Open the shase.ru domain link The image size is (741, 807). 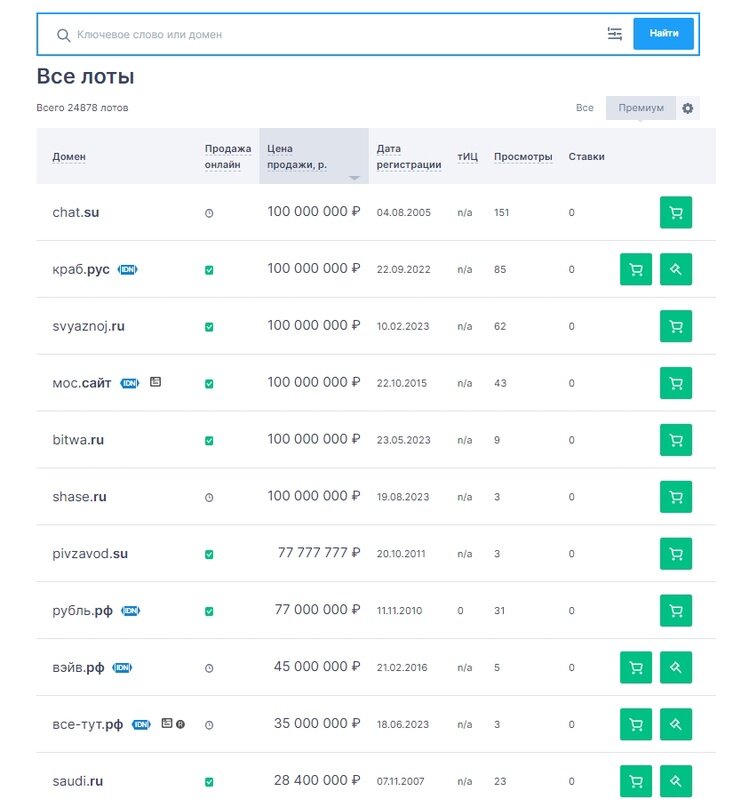pyautogui.click(x=79, y=497)
